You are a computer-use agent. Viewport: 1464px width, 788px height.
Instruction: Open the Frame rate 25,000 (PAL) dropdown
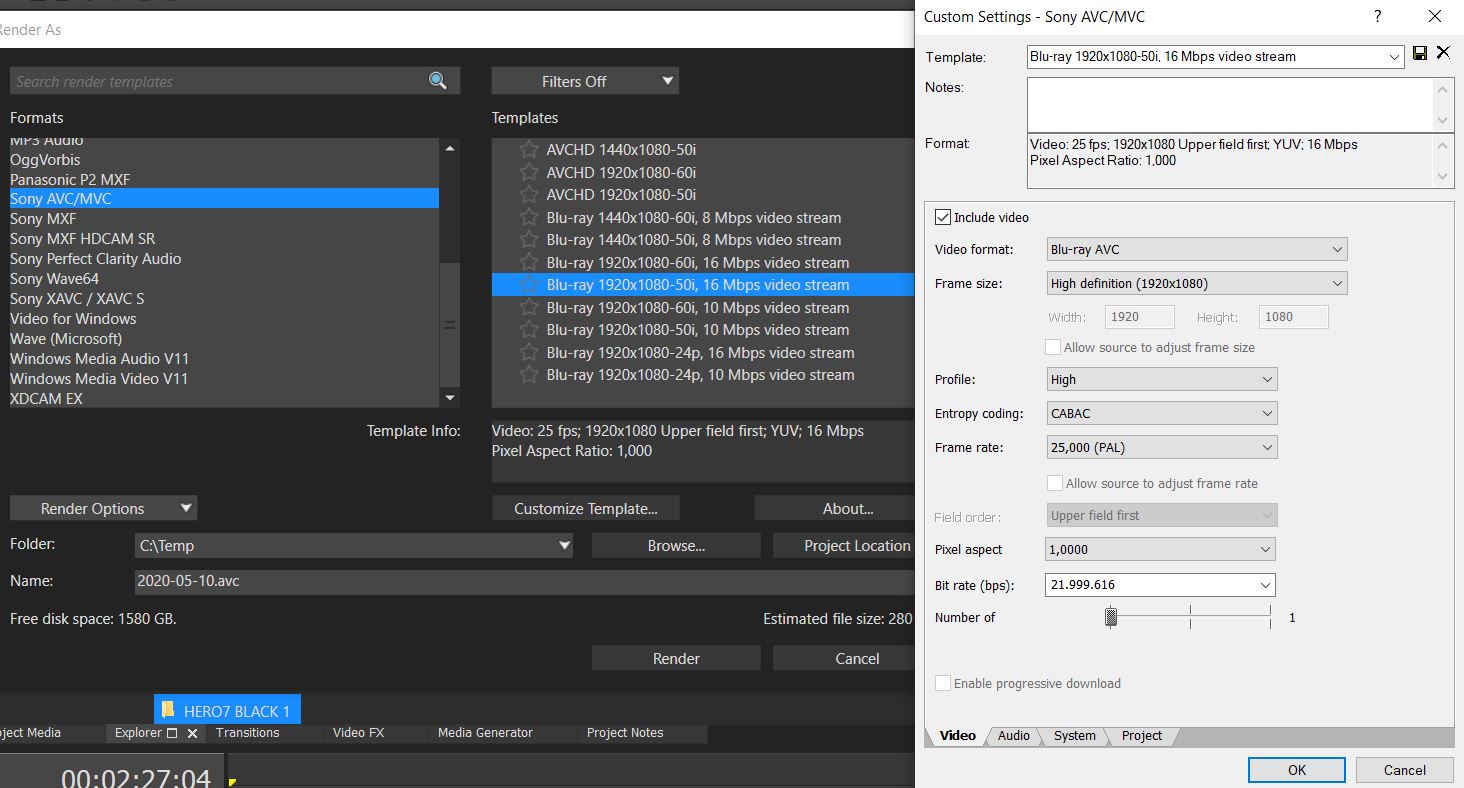pos(1161,447)
